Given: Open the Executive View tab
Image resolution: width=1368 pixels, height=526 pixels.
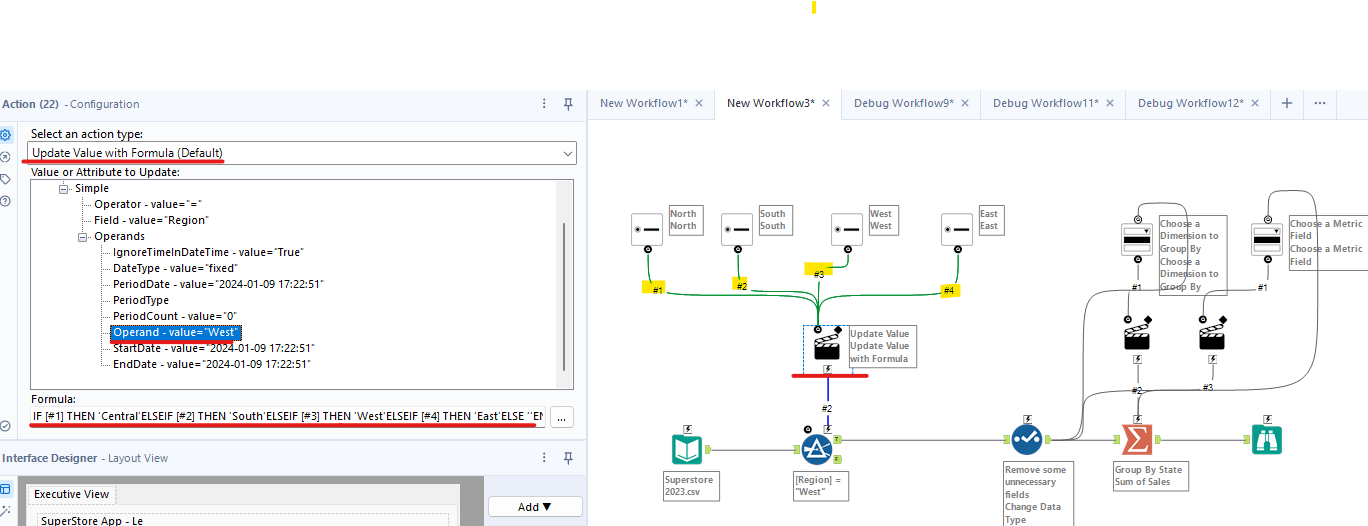Looking at the screenshot, I should (x=72, y=494).
